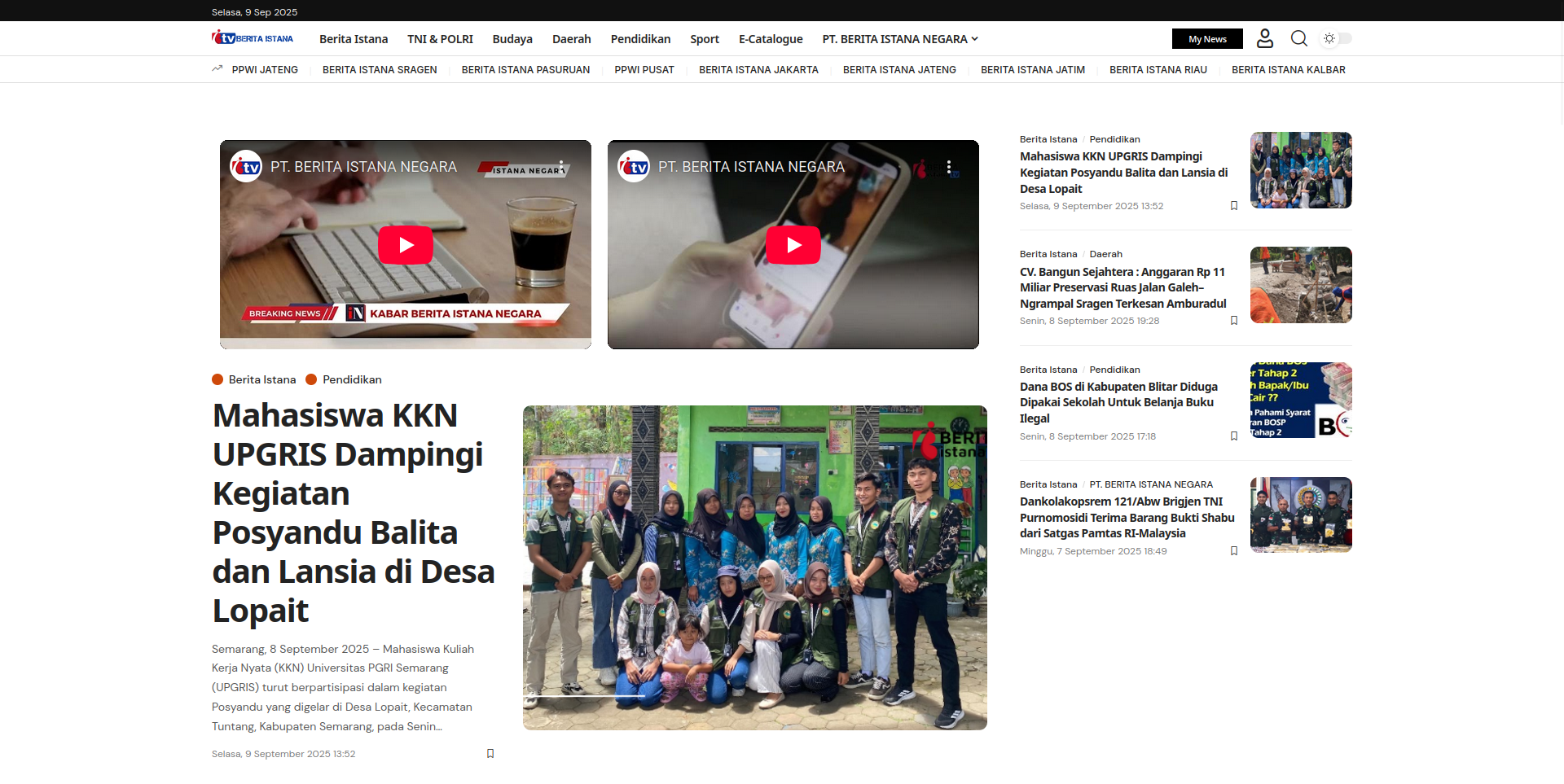This screenshot has height=784, width=1564.
Task: Bookmark the main featured KKN article
Action: tap(490, 754)
